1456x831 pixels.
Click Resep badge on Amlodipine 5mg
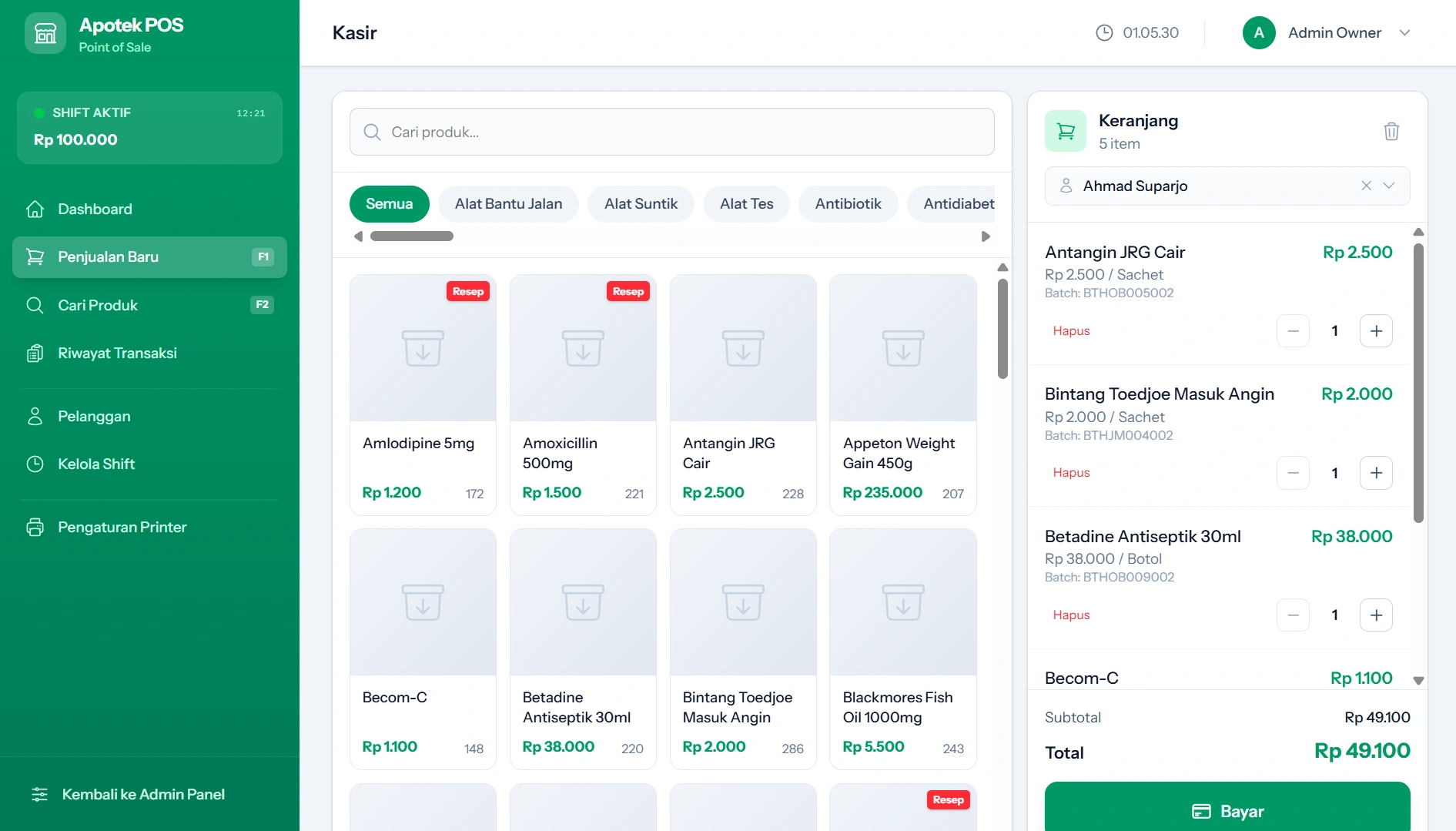click(468, 291)
